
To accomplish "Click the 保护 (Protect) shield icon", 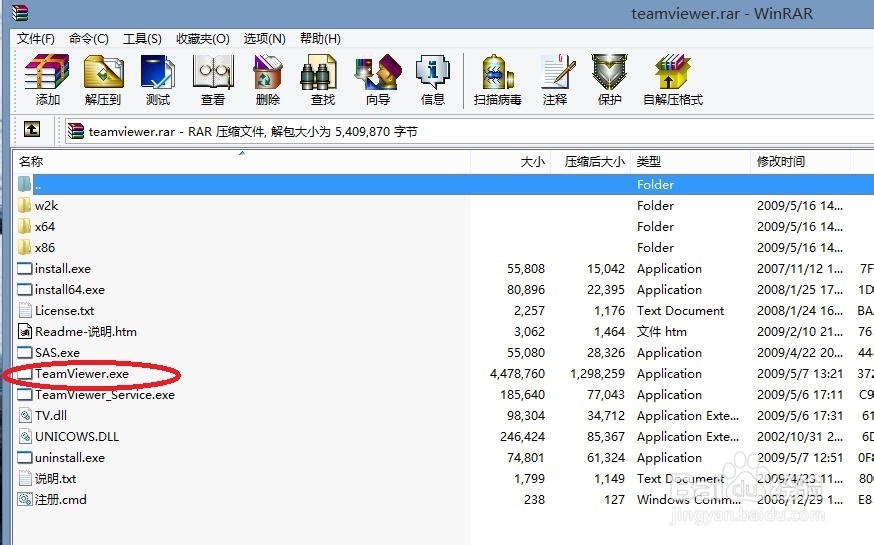I will click(609, 71).
